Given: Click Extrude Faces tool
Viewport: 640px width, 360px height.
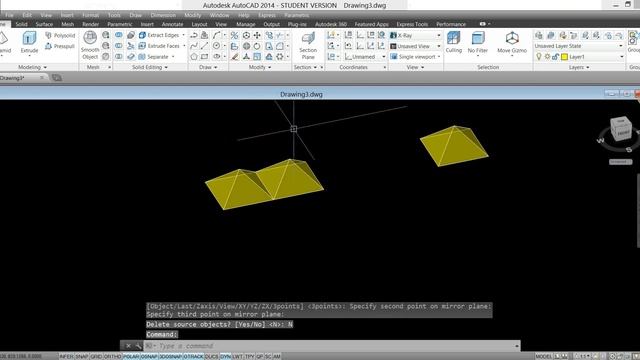Looking at the screenshot, I should pyautogui.click(x=159, y=46).
